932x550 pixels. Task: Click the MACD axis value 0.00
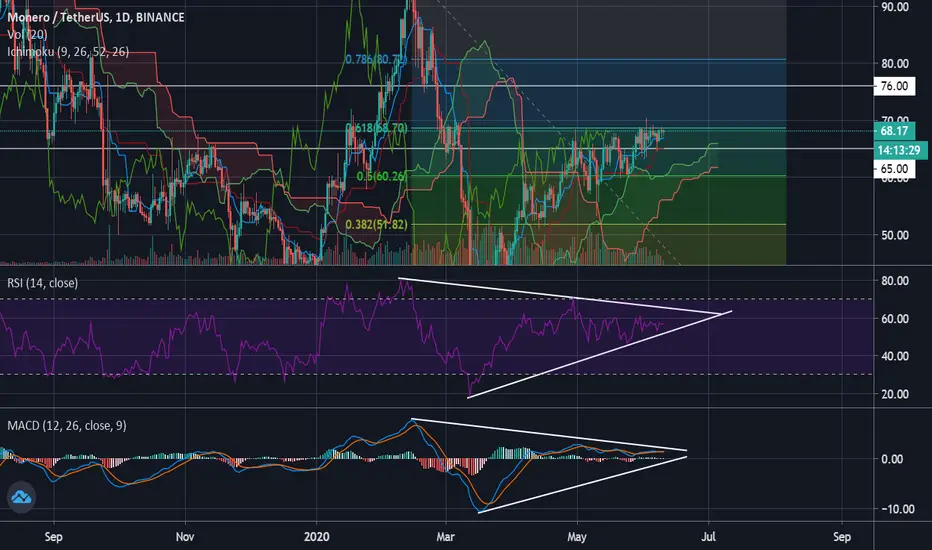pyautogui.click(x=892, y=459)
